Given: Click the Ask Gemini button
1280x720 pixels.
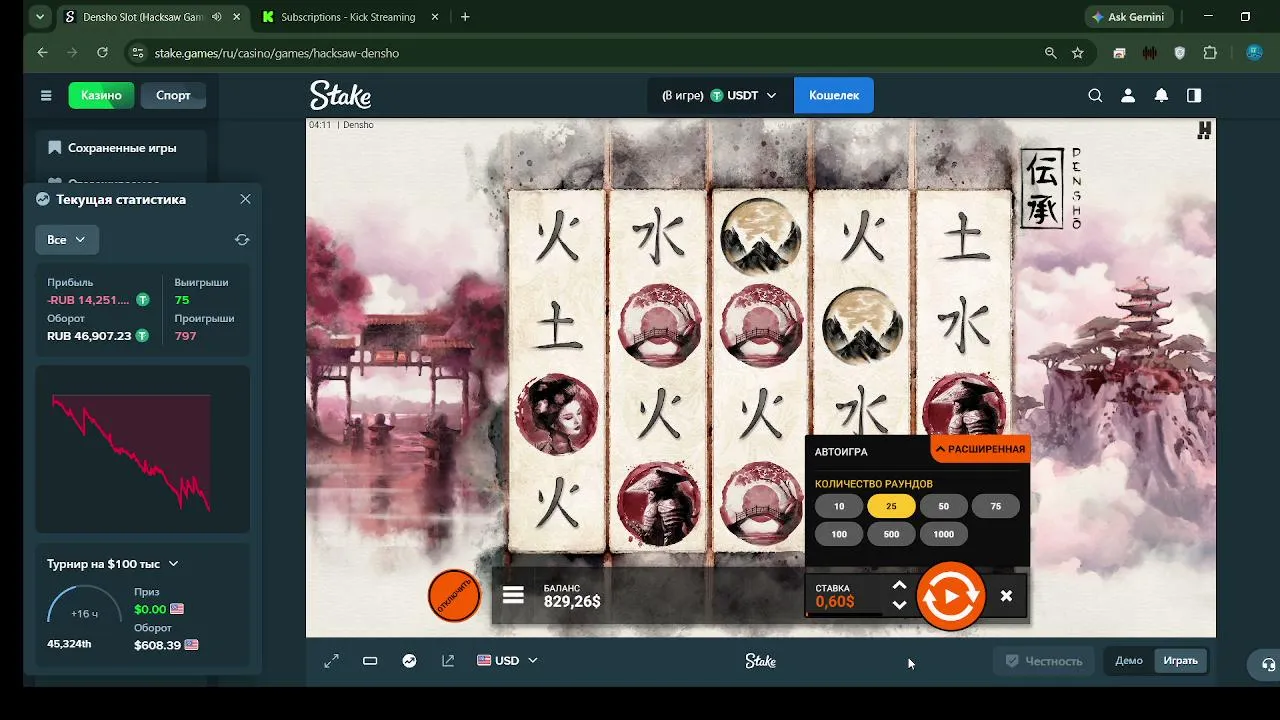Looking at the screenshot, I should [1128, 17].
